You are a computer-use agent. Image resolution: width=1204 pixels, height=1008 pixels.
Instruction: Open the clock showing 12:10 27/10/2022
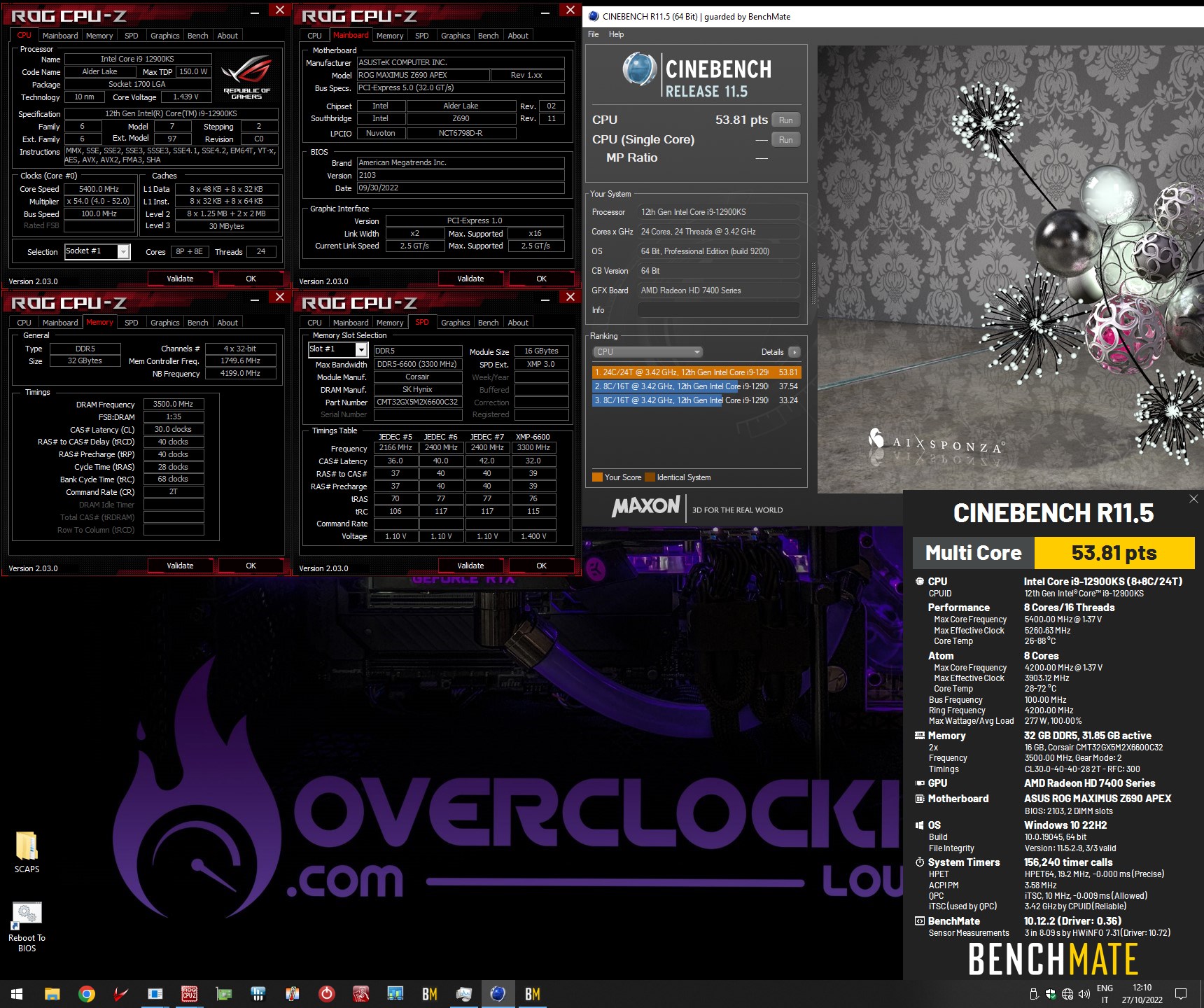tap(1142, 994)
